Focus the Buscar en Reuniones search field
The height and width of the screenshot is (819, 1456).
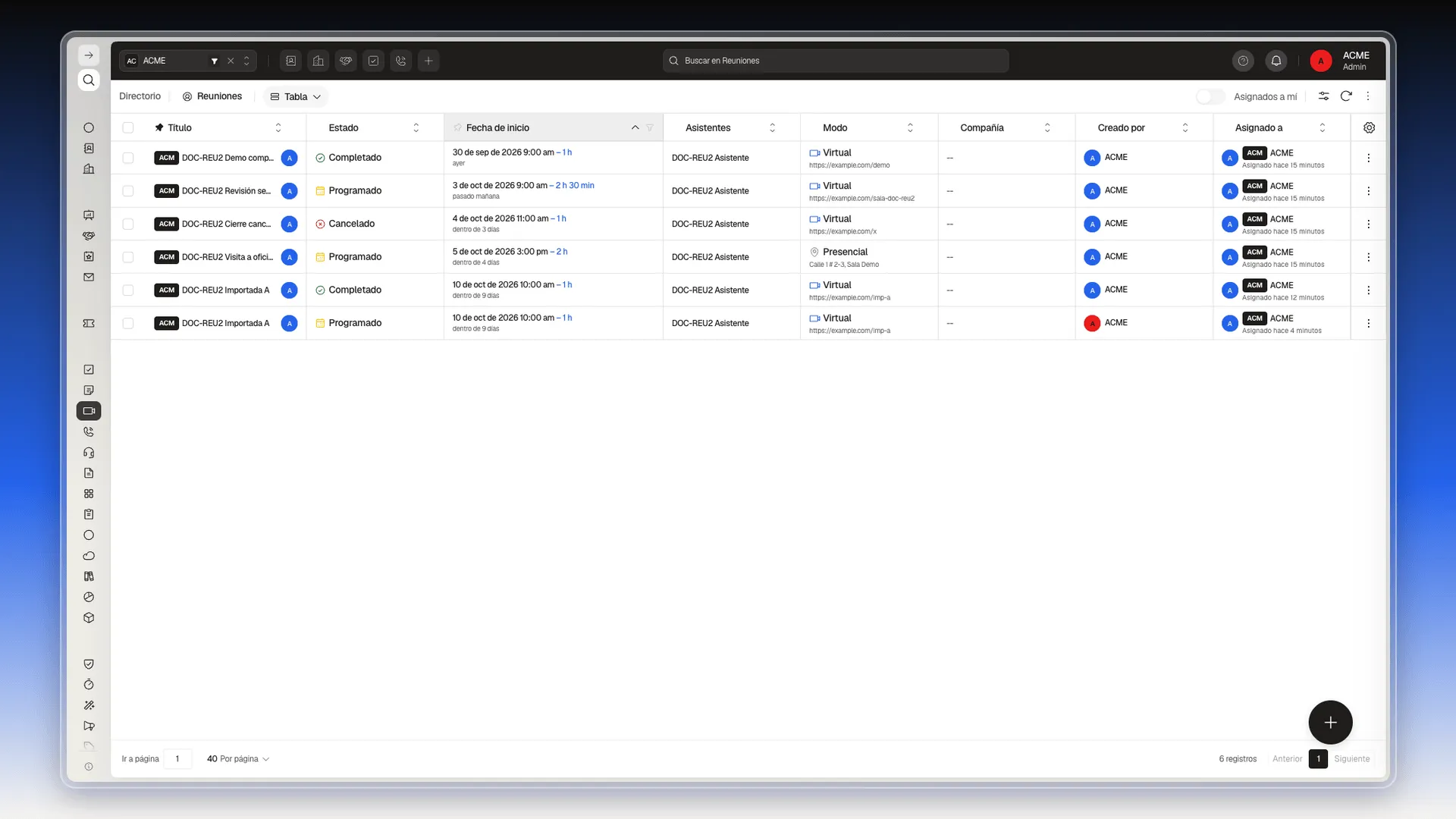pos(836,61)
